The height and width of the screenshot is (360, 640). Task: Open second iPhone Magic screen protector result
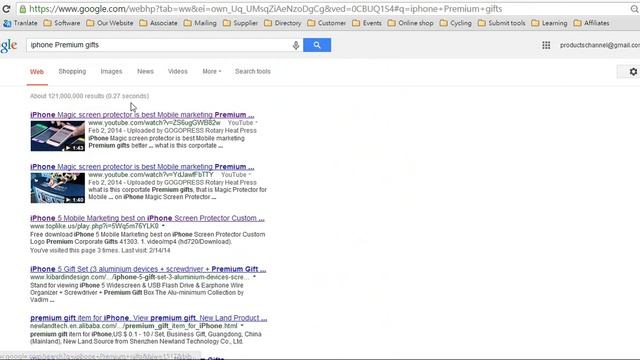pos(142,167)
